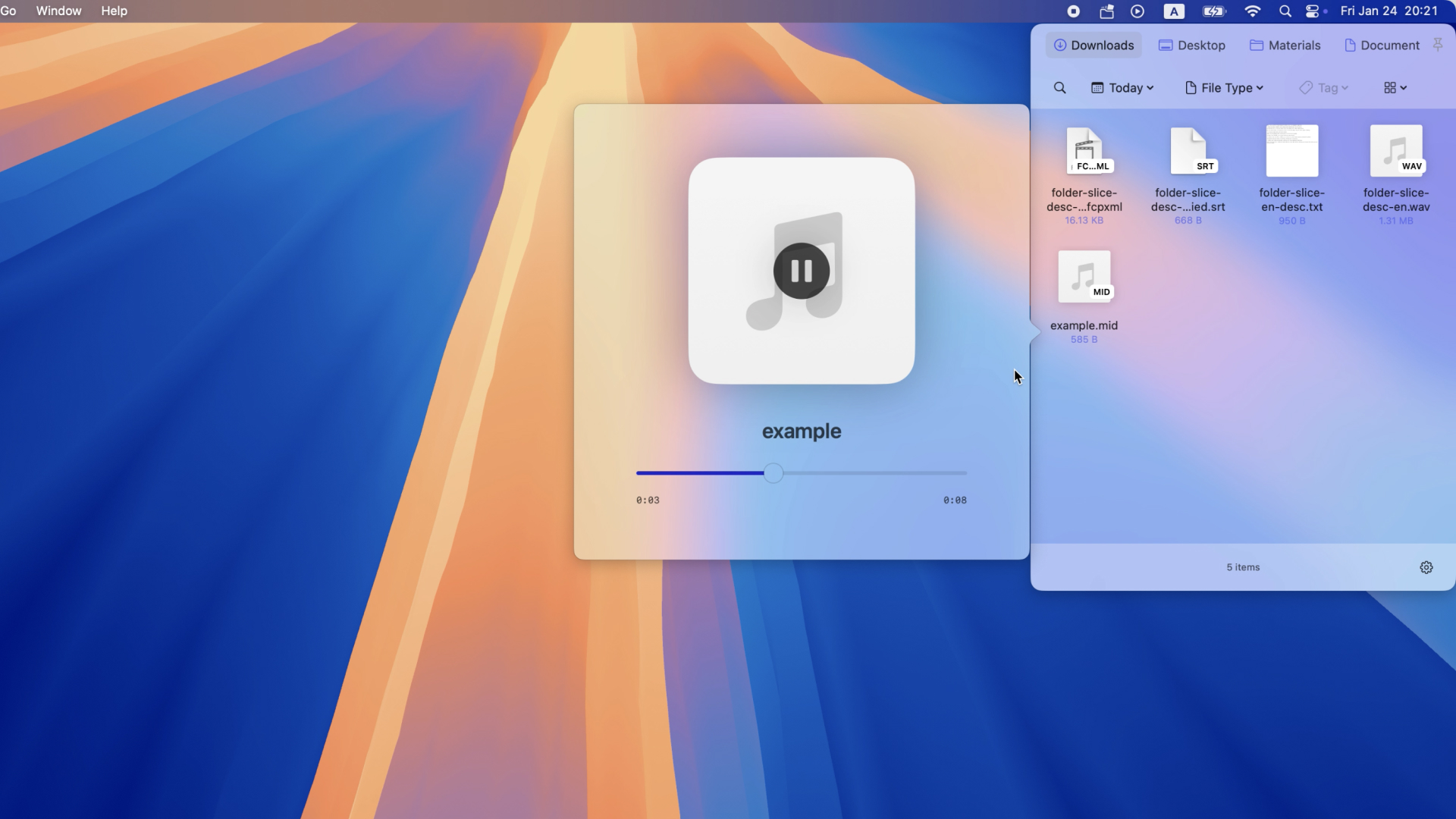This screenshot has width=1456, height=819.
Task: Expand the Today date filter dropdown
Action: 1122,87
